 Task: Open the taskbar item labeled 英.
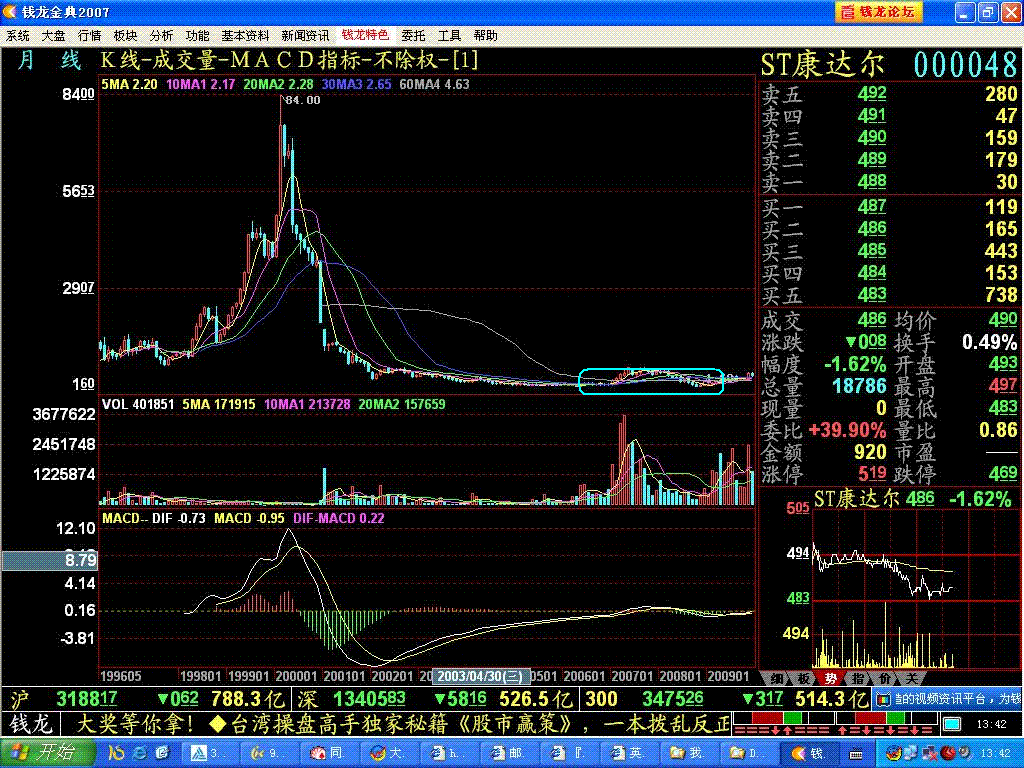pyautogui.click(x=631, y=753)
